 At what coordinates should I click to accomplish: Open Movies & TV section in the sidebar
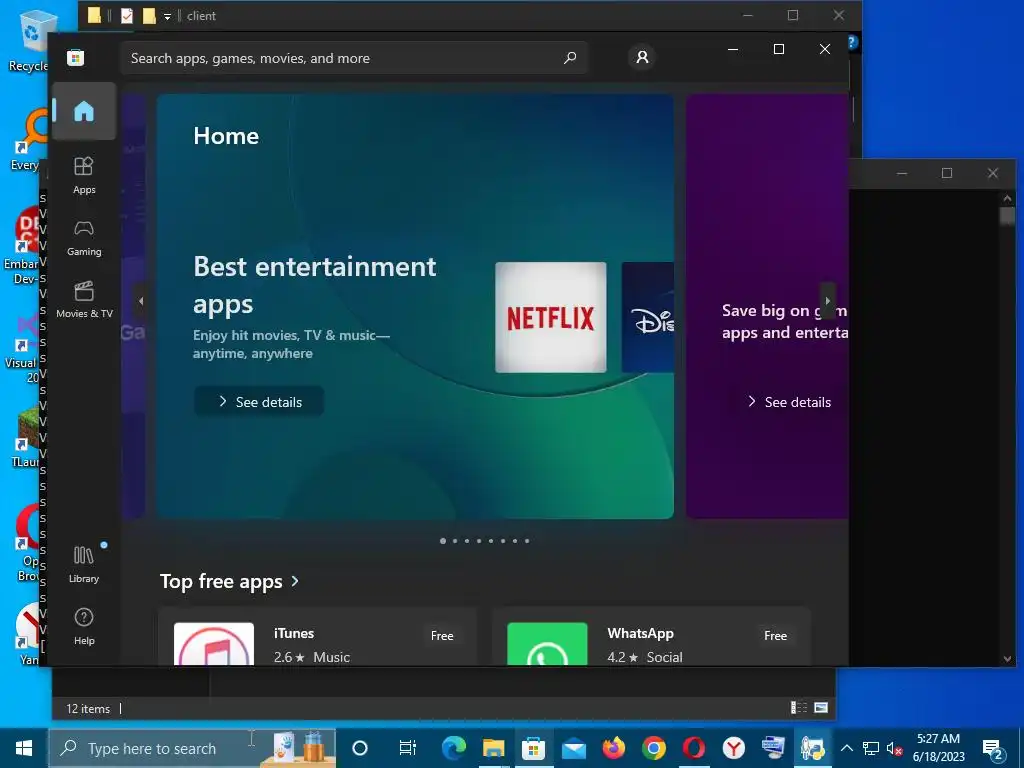point(84,300)
